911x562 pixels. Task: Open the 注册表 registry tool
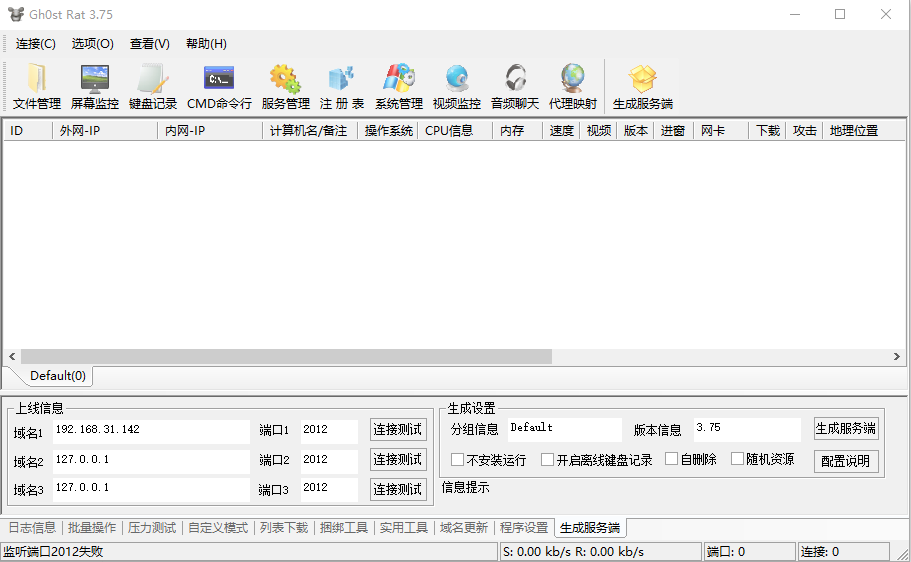tap(342, 87)
